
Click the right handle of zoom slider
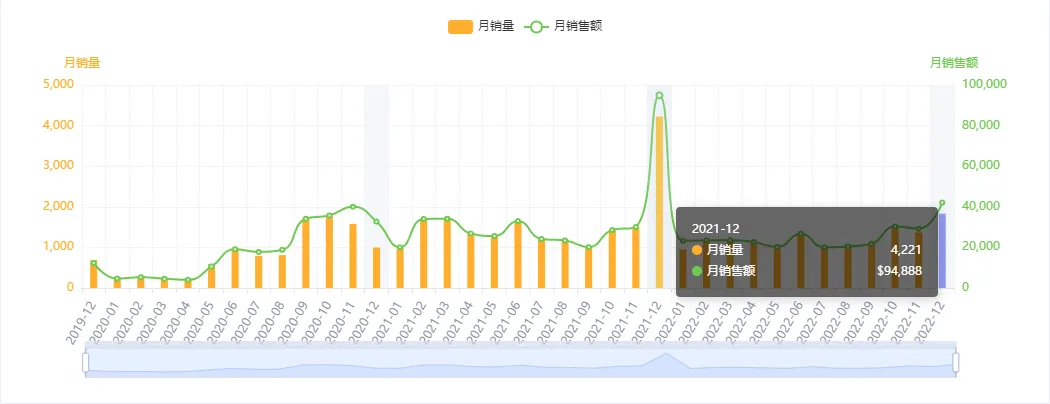click(x=956, y=362)
